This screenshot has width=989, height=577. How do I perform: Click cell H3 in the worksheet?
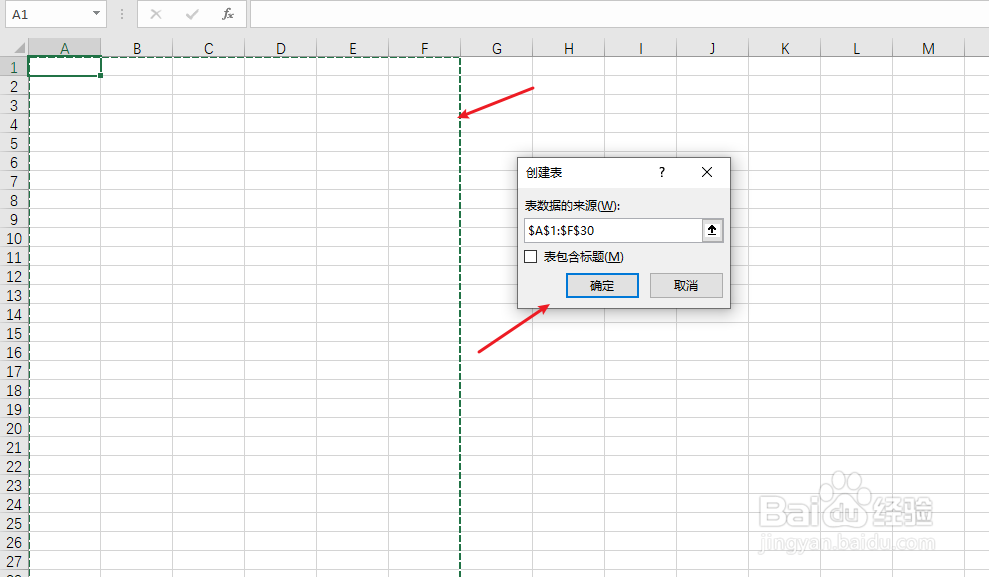(569, 105)
